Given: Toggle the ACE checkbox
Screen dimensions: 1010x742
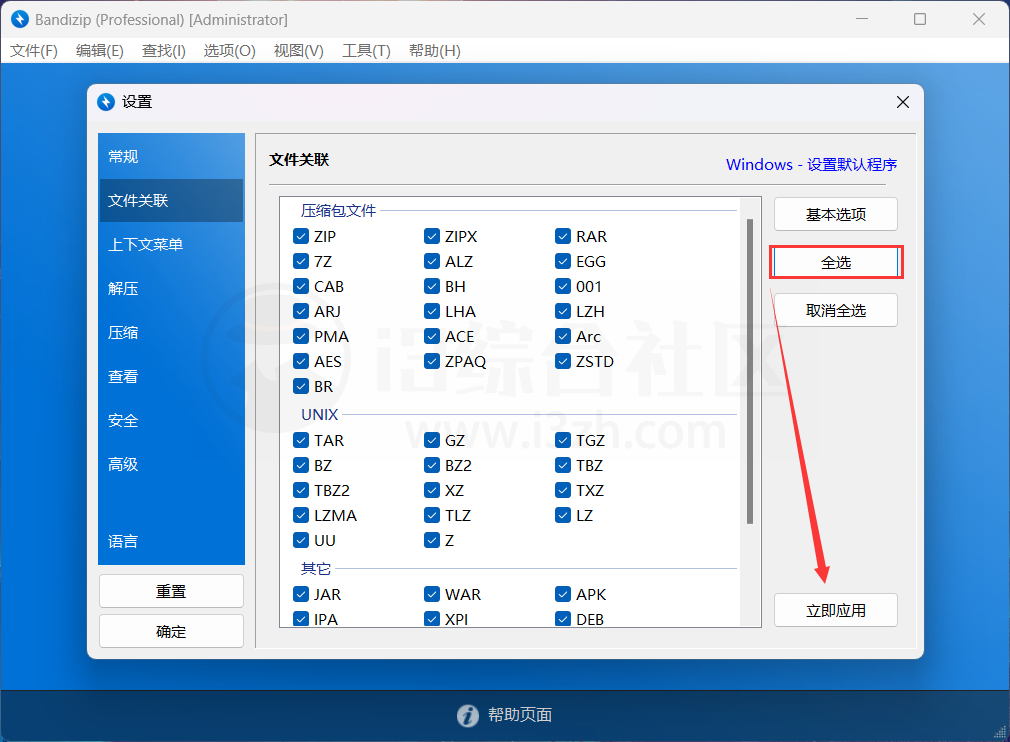Looking at the screenshot, I should 432,336.
